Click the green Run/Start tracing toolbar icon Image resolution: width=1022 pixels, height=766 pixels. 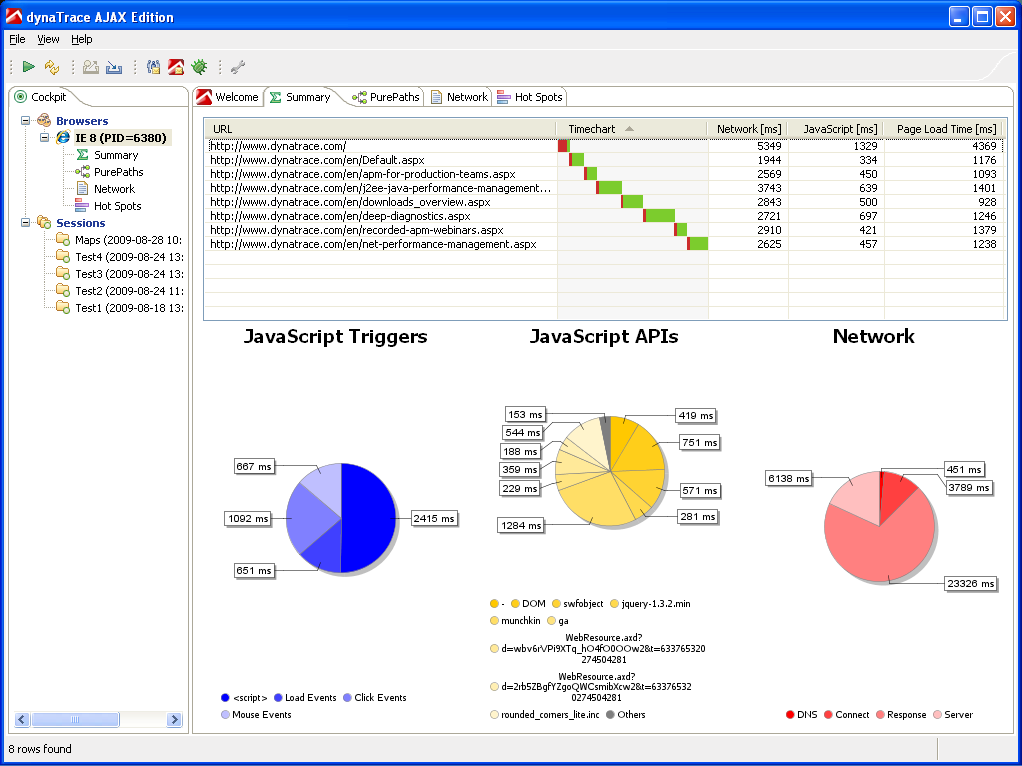click(x=28, y=66)
